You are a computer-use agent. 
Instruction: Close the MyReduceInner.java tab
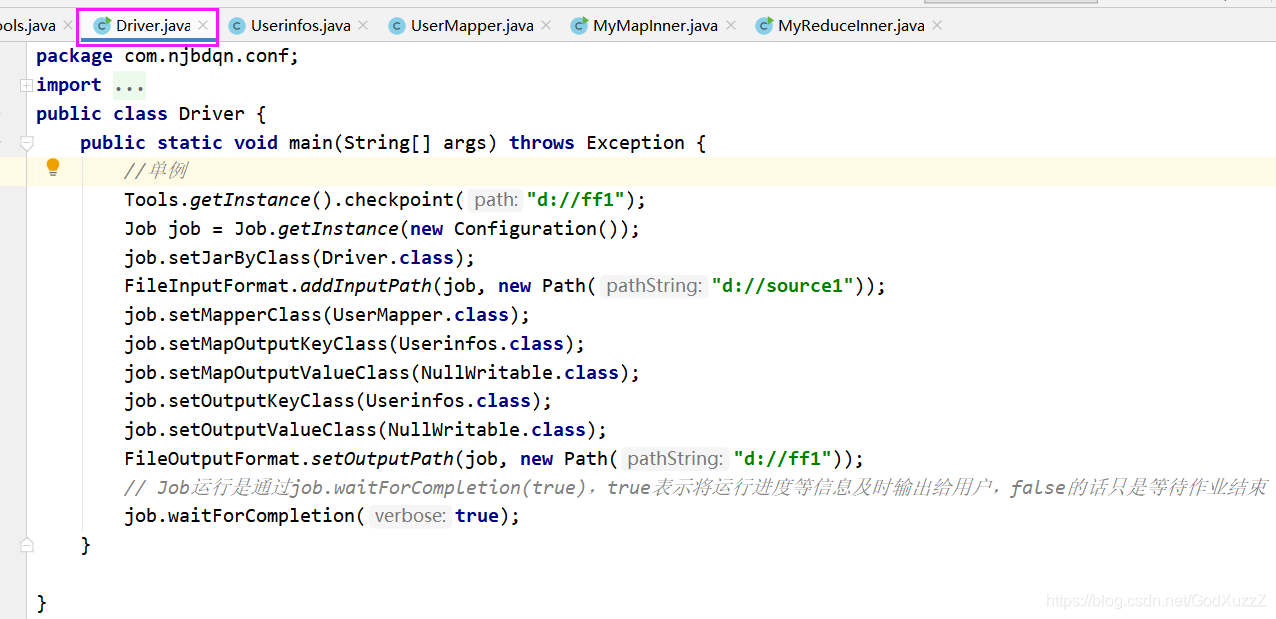(937, 25)
